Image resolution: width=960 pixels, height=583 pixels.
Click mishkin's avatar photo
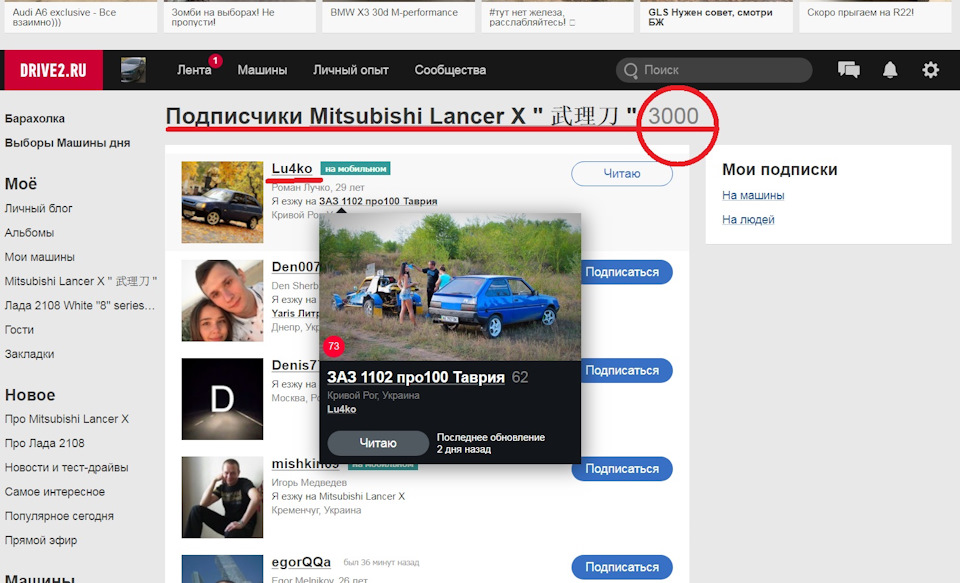pos(222,497)
